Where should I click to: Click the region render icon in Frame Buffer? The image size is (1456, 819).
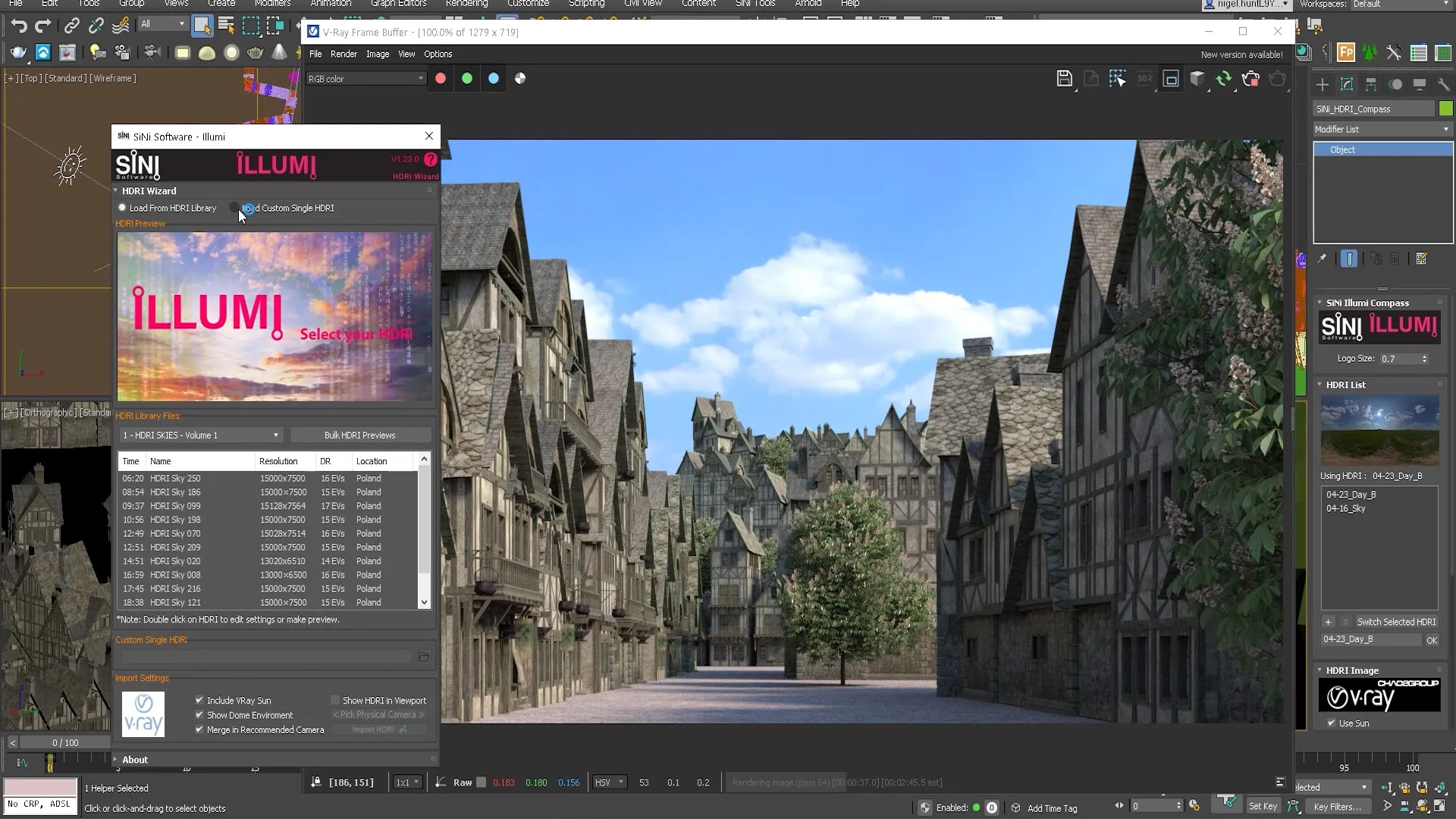(x=1171, y=79)
